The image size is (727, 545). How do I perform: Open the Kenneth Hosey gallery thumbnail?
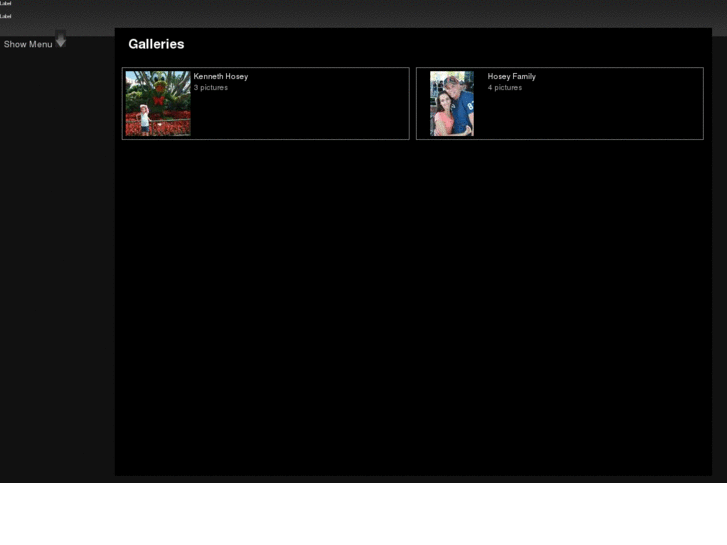[158, 103]
